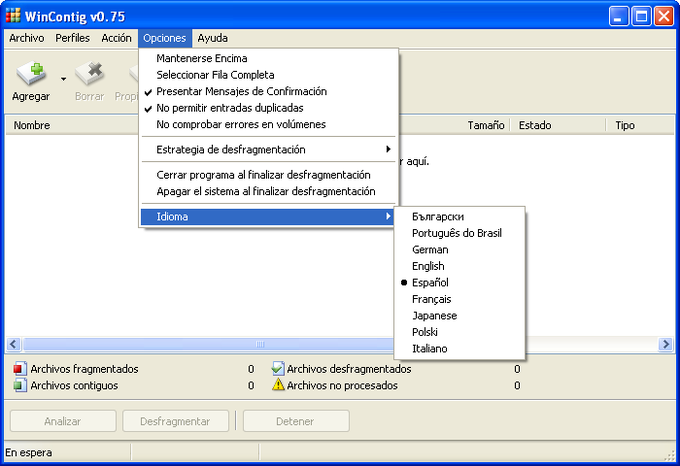This screenshot has width=680, height=466.
Task: Click the Archivos fragmentados red icon
Action: 20,369
